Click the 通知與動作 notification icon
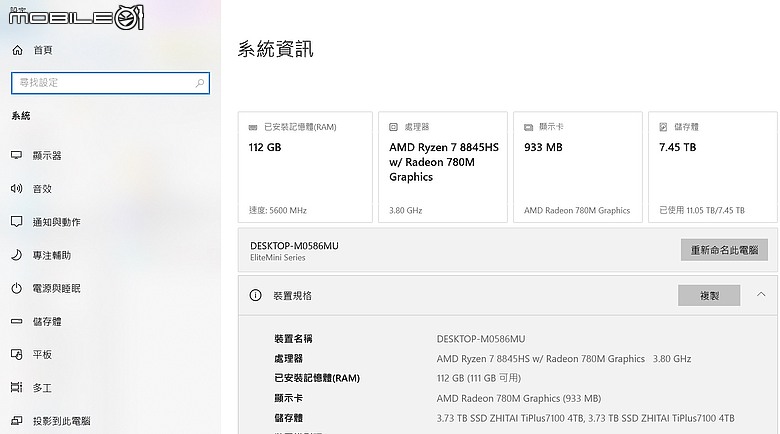This screenshot has height=434, width=780. (16, 221)
